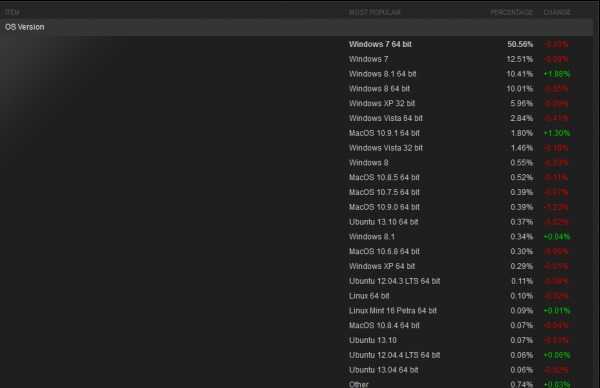
Task: Click the Windows 8.1 64 bit entry
Action: [382, 74]
